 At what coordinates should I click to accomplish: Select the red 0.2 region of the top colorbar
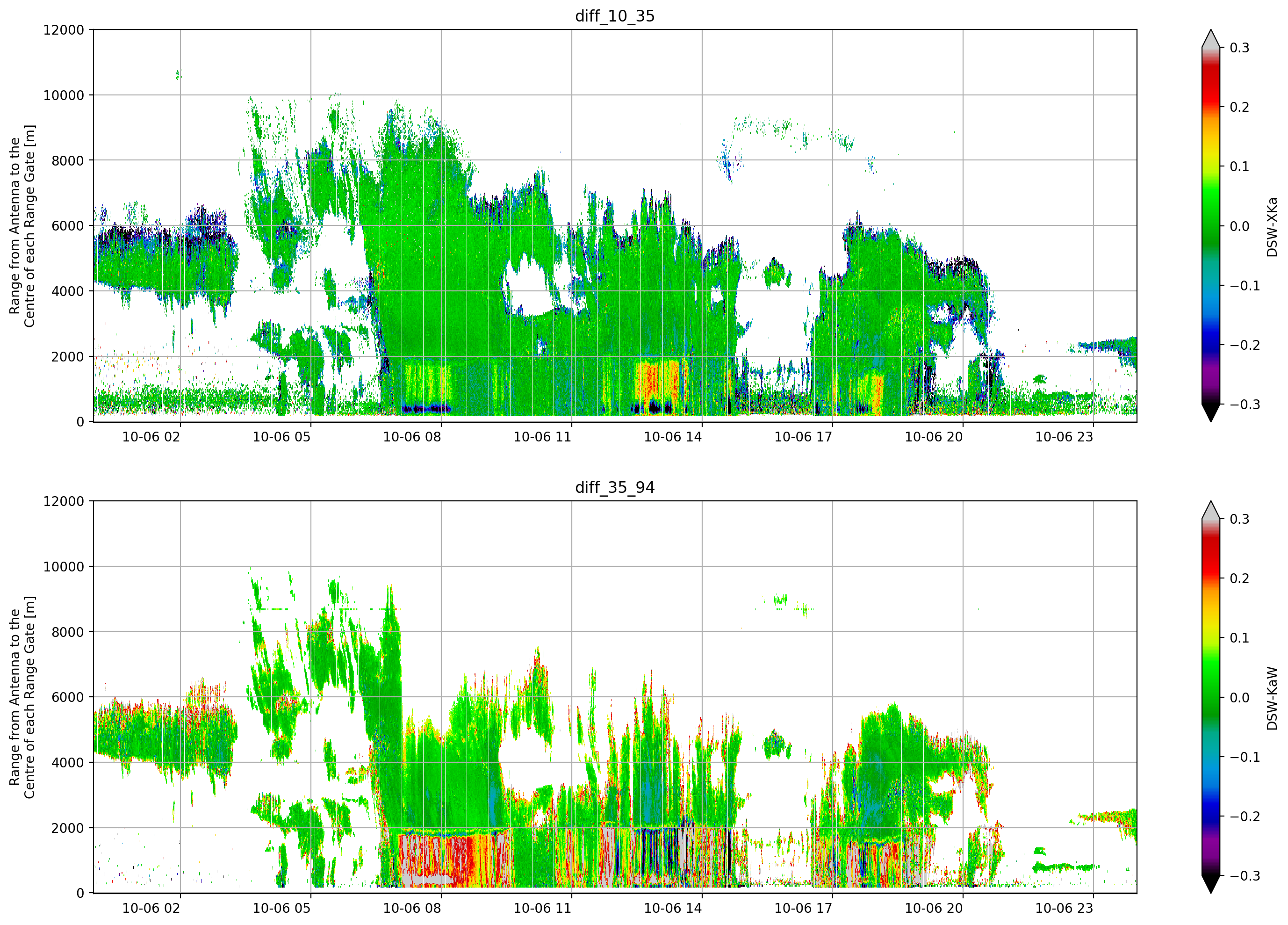click(1210, 107)
